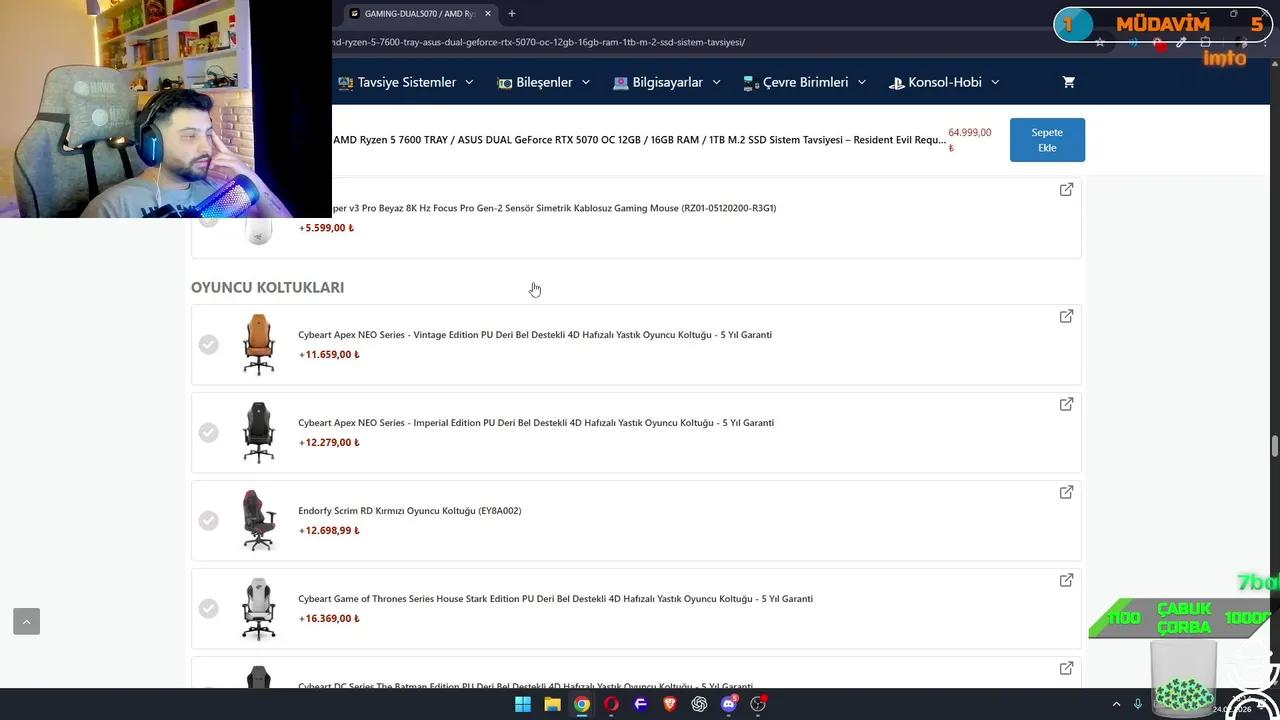Click the Sepete Ekle button
The width and height of the screenshot is (1280, 720).
(x=1047, y=140)
